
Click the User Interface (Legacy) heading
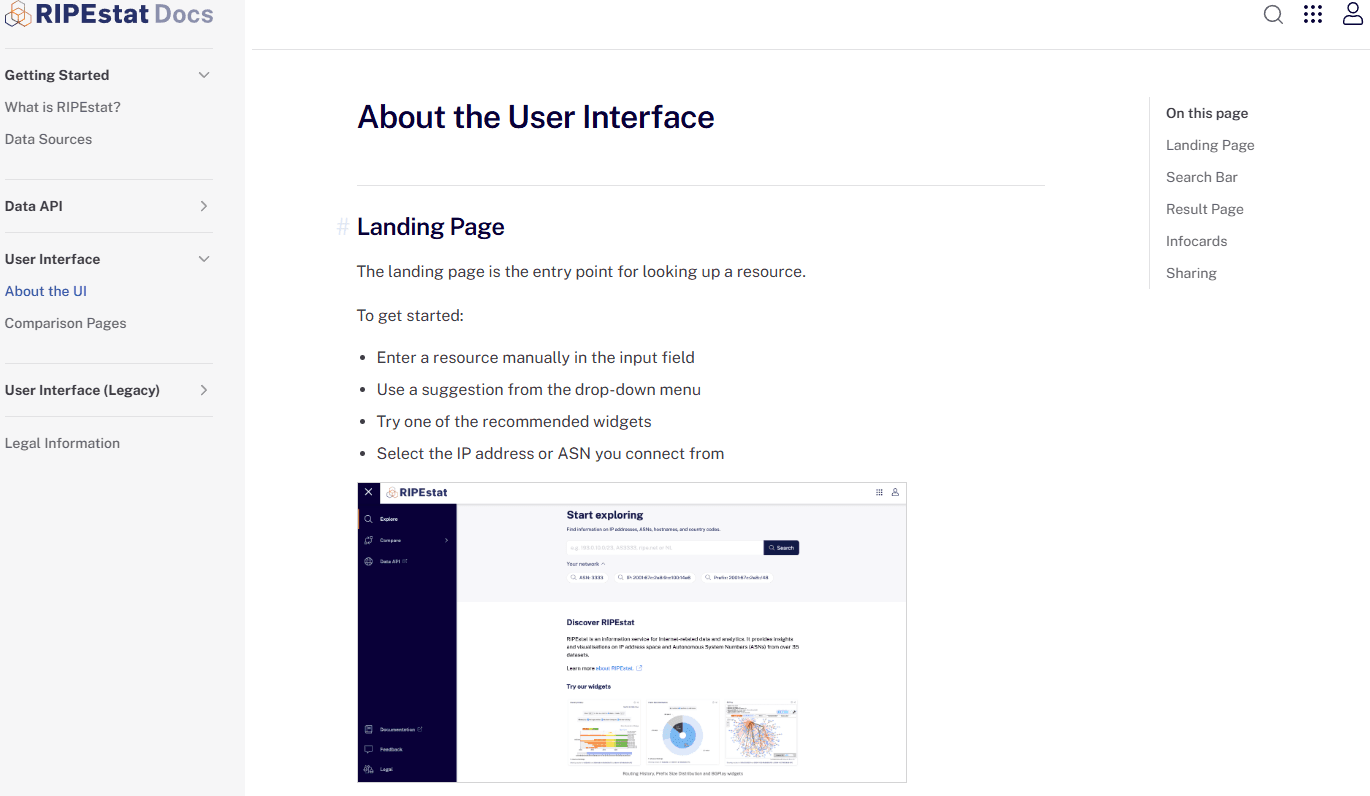point(82,390)
